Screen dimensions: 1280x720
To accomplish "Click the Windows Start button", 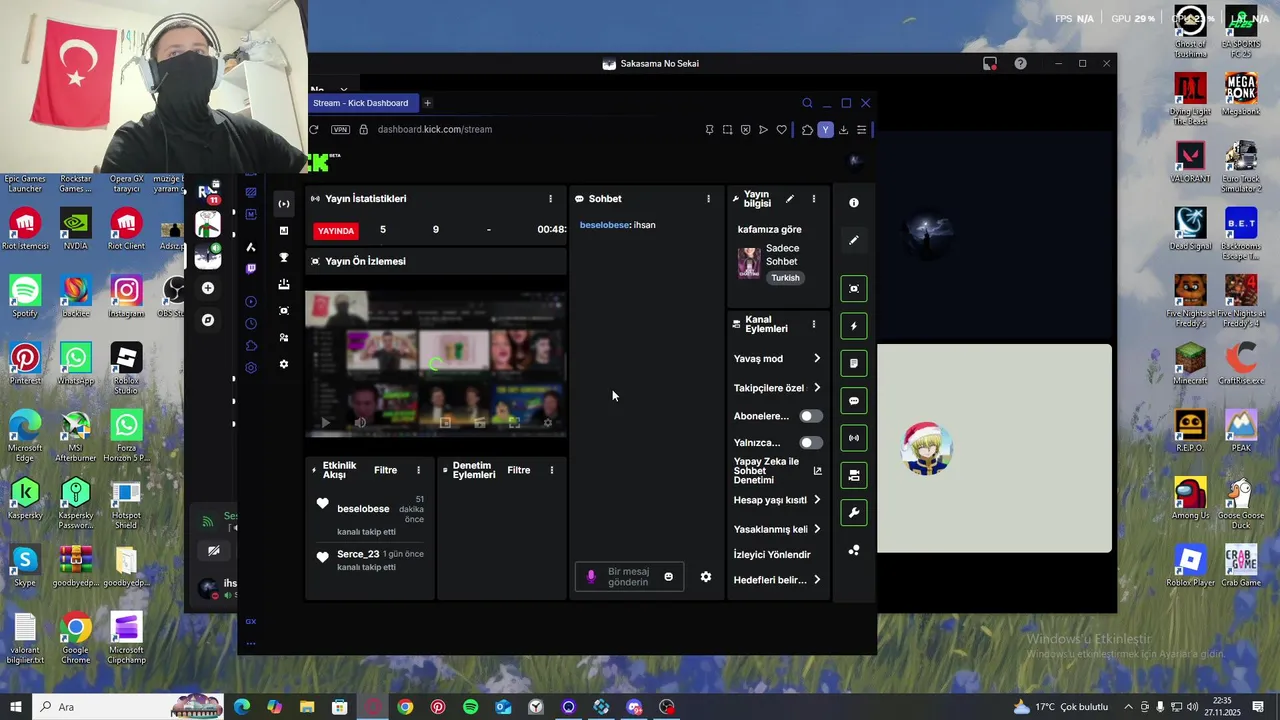I will [x=16, y=707].
